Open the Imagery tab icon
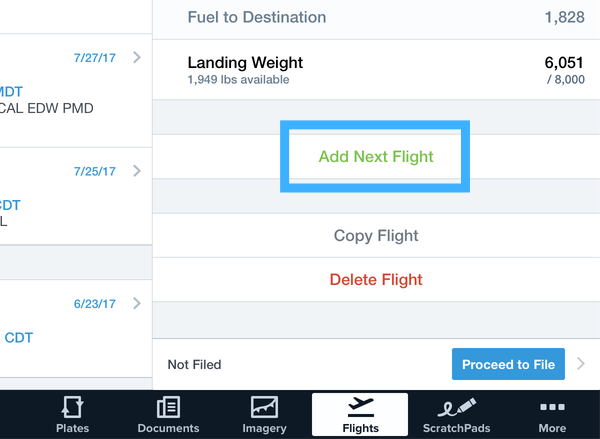The height and width of the screenshot is (439, 600). (x=264, y=407)
